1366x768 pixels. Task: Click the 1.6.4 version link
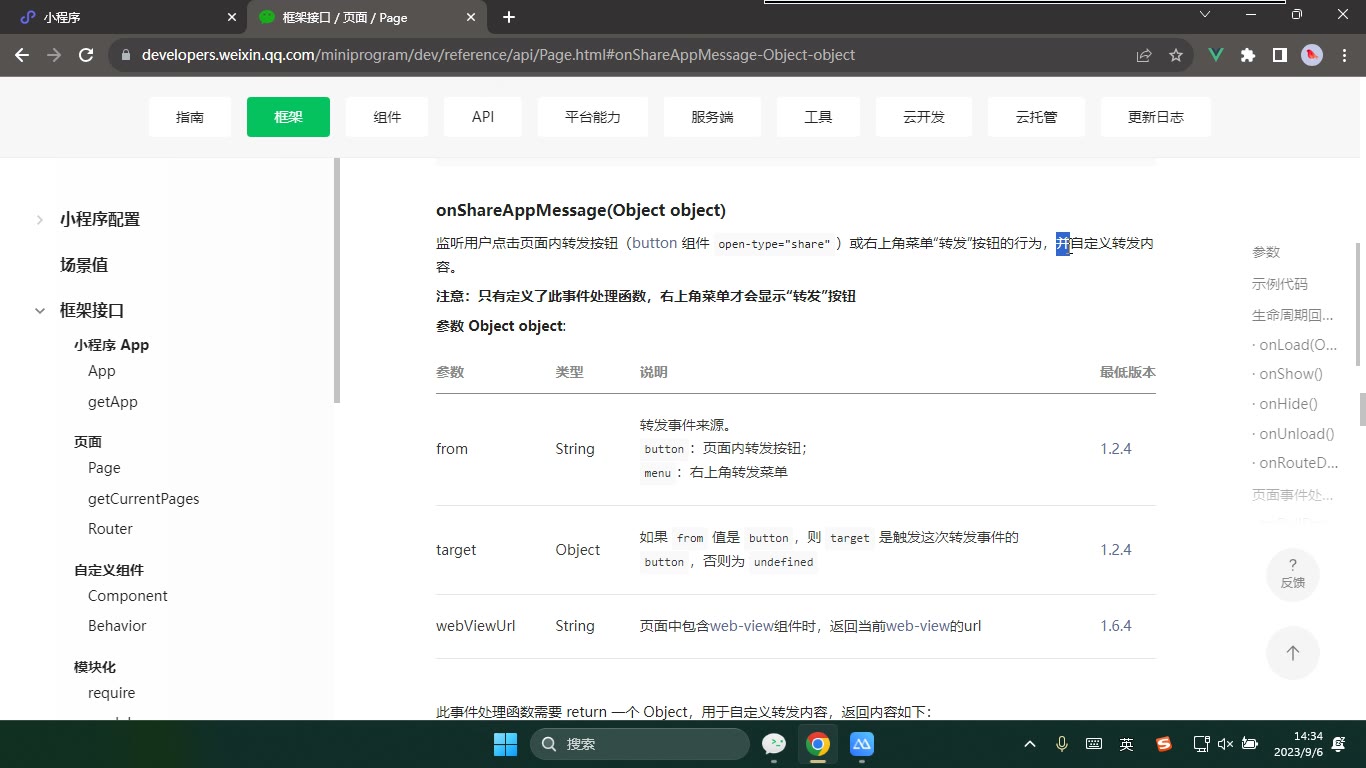point(1116,626)
